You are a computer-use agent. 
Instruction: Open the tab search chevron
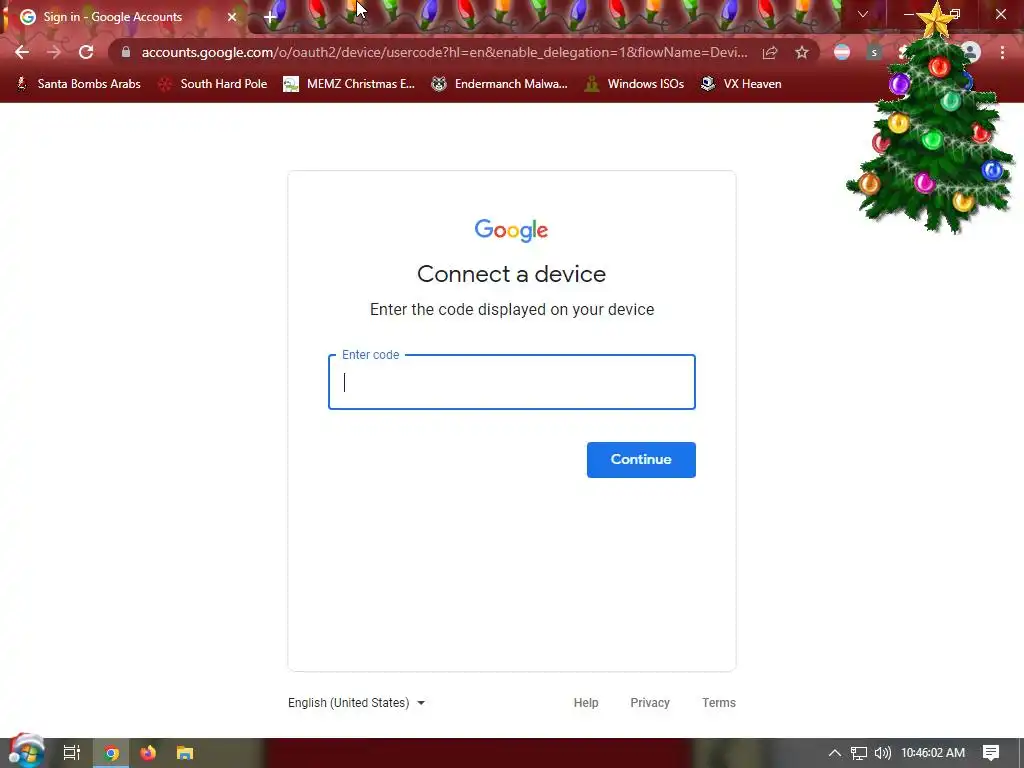tap(863, 14)
